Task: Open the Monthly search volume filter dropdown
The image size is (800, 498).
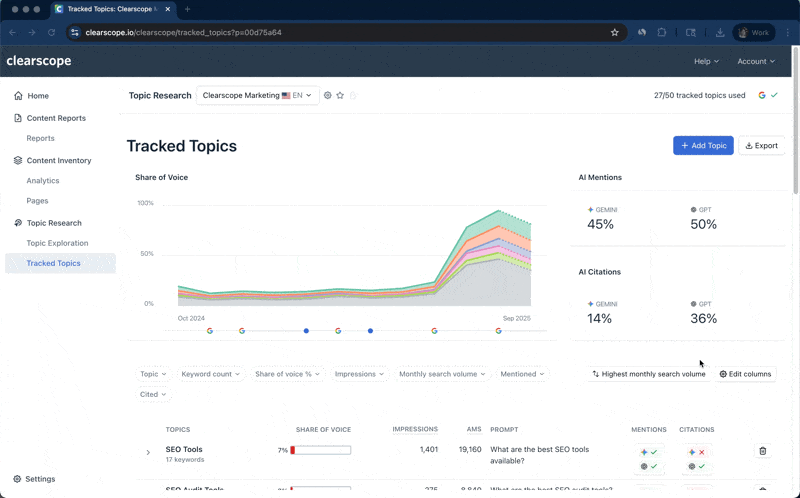Action: pyautogui.click(x=442, y=374)
